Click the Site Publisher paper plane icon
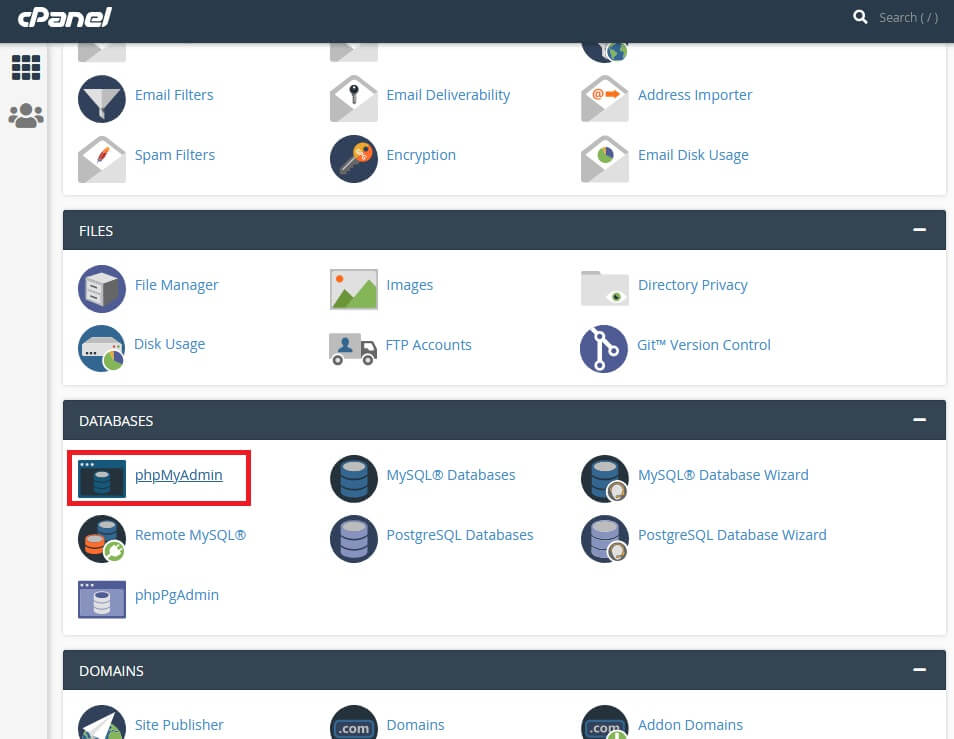Image resolution: width=954 pixels, height=739 pixels. click(102, 722)
